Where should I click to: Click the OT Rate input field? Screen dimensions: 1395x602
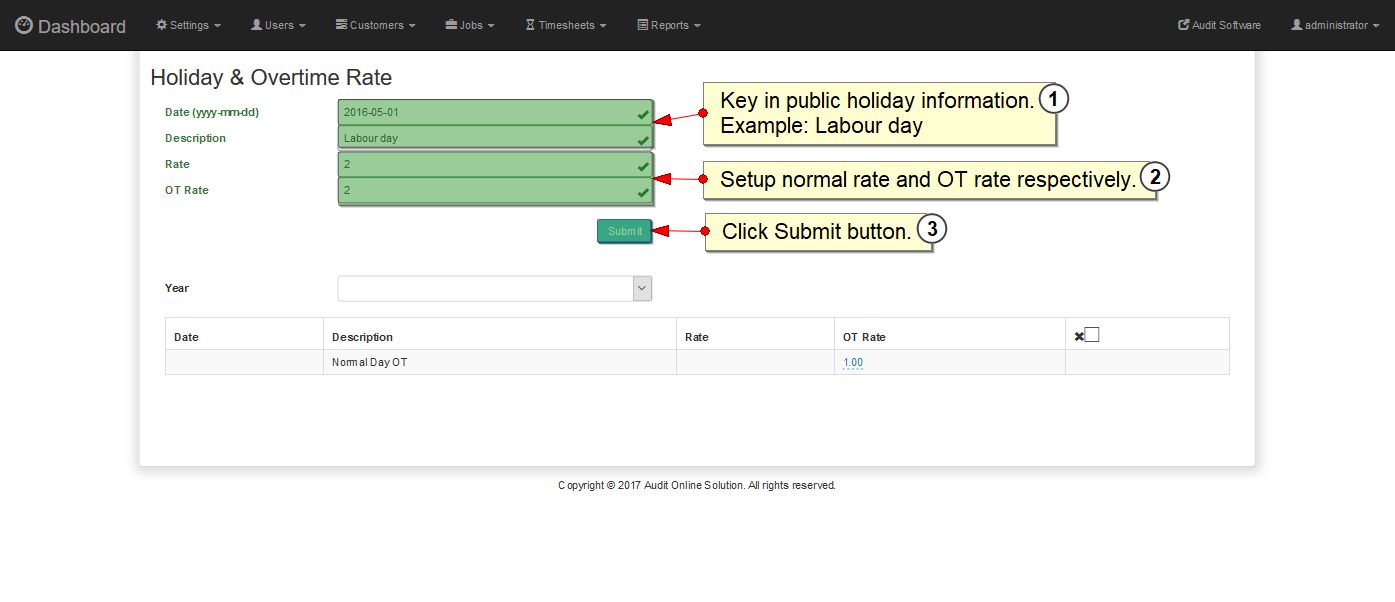pyautogui.click(x=495, y=190)
